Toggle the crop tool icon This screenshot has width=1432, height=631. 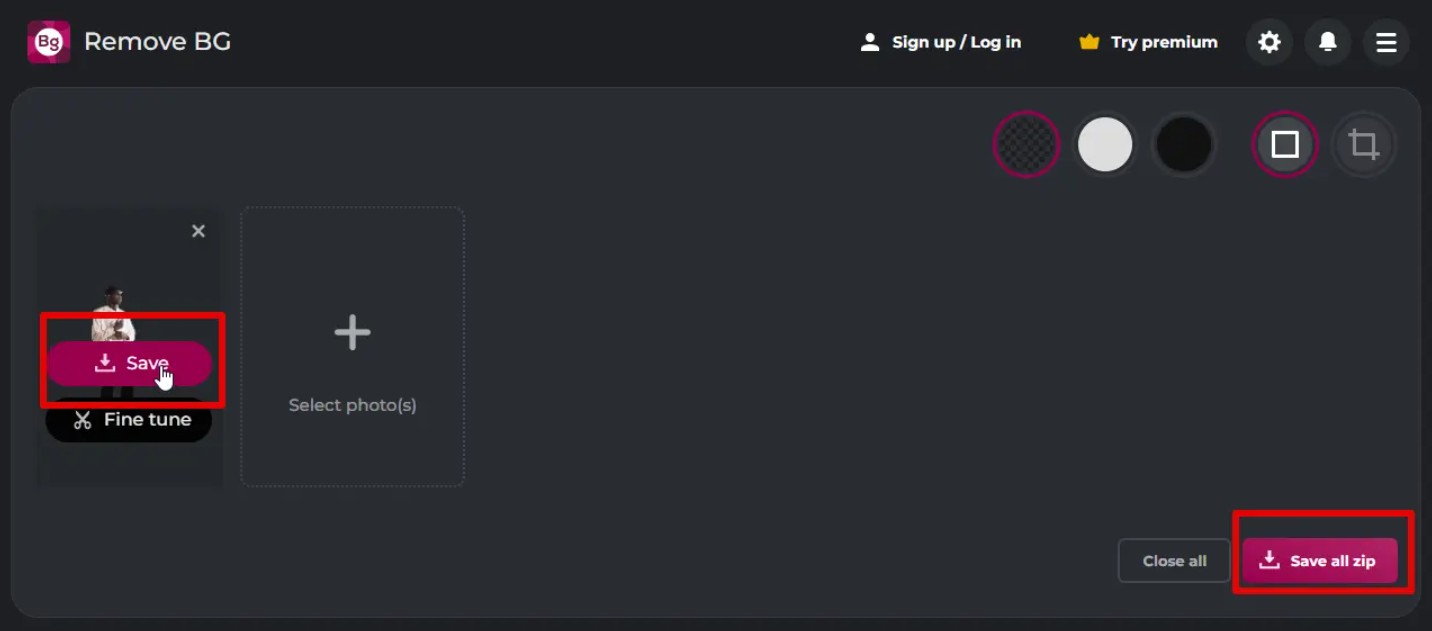pyautogui.click(x=1364, y=145)
